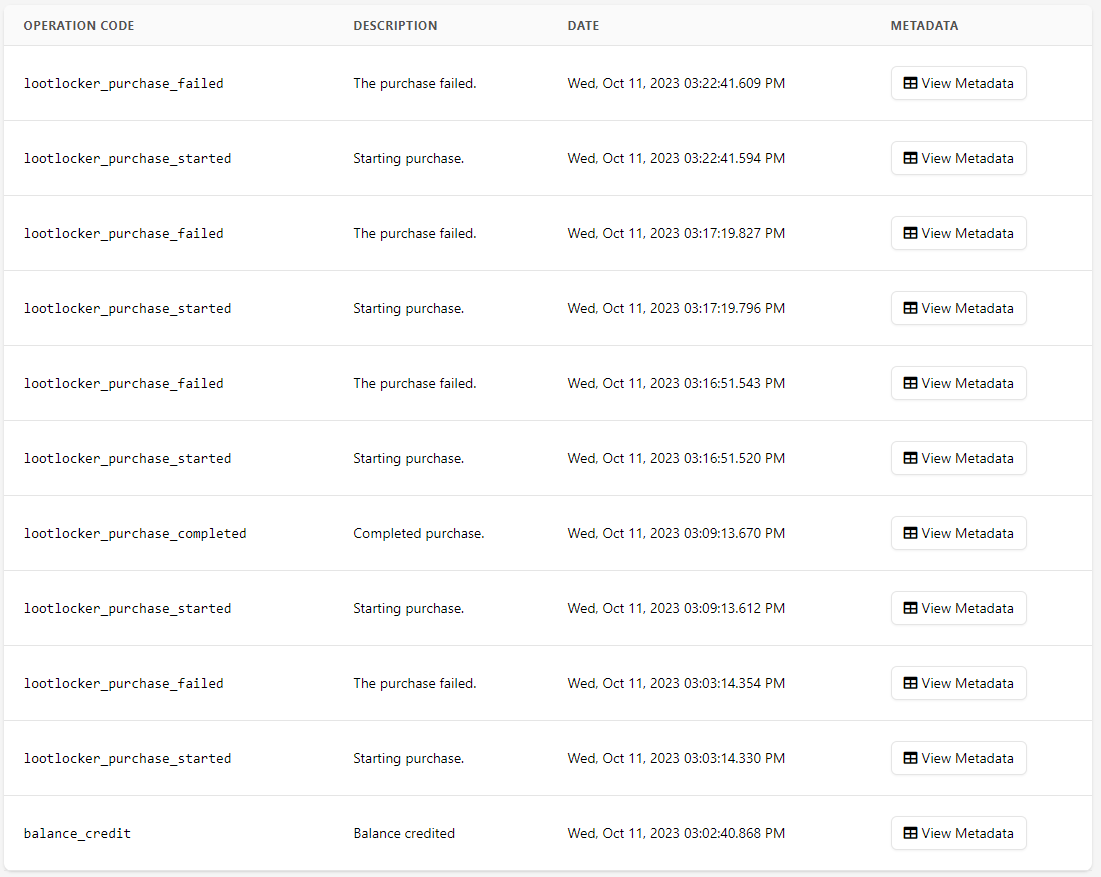The height and width of the screenshot is (877, 1101).
Task: Click the Description column header
Action: point(395,26)
